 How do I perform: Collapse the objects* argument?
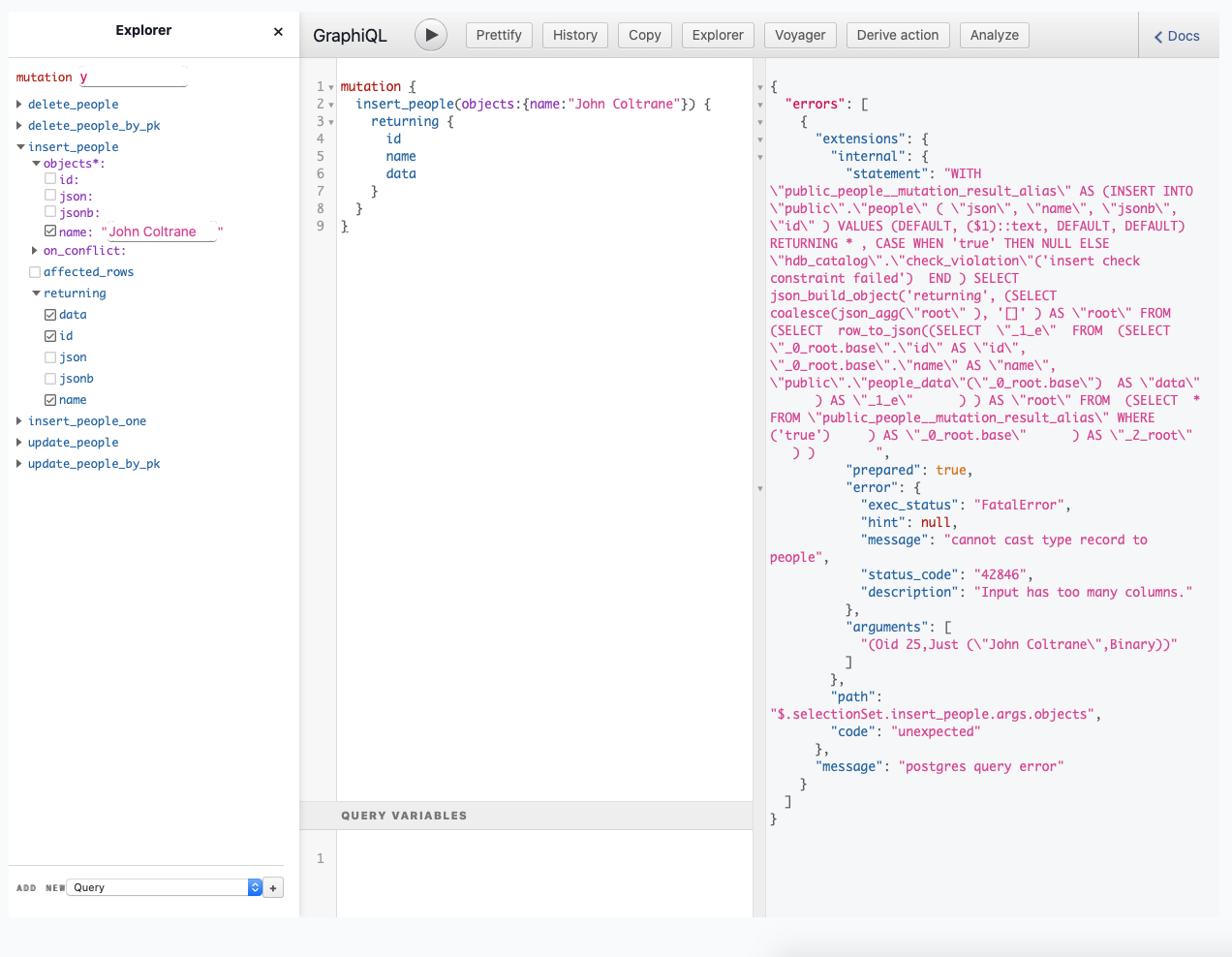click(36, 164)
